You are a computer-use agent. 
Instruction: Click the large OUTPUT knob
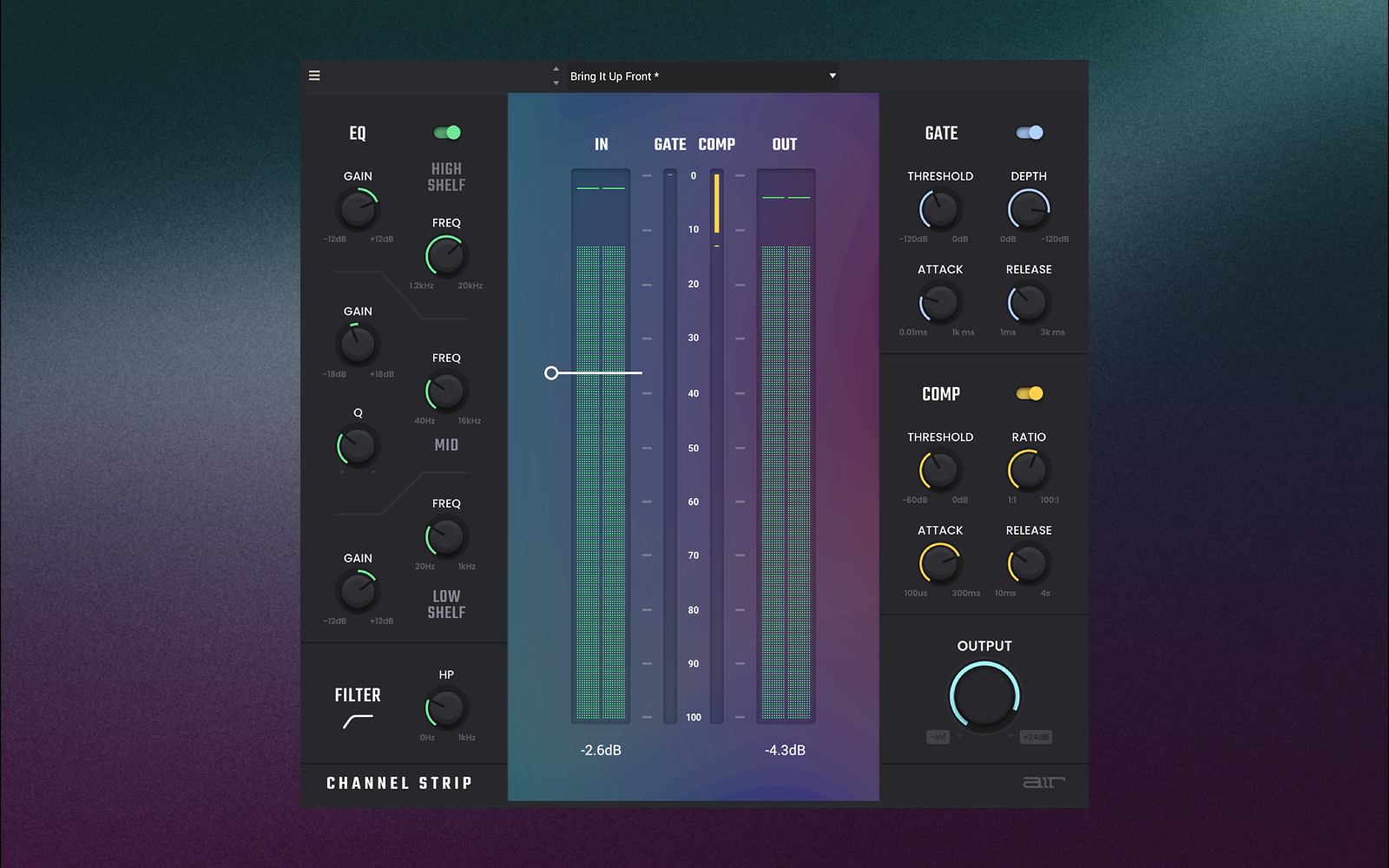(984, 696)
